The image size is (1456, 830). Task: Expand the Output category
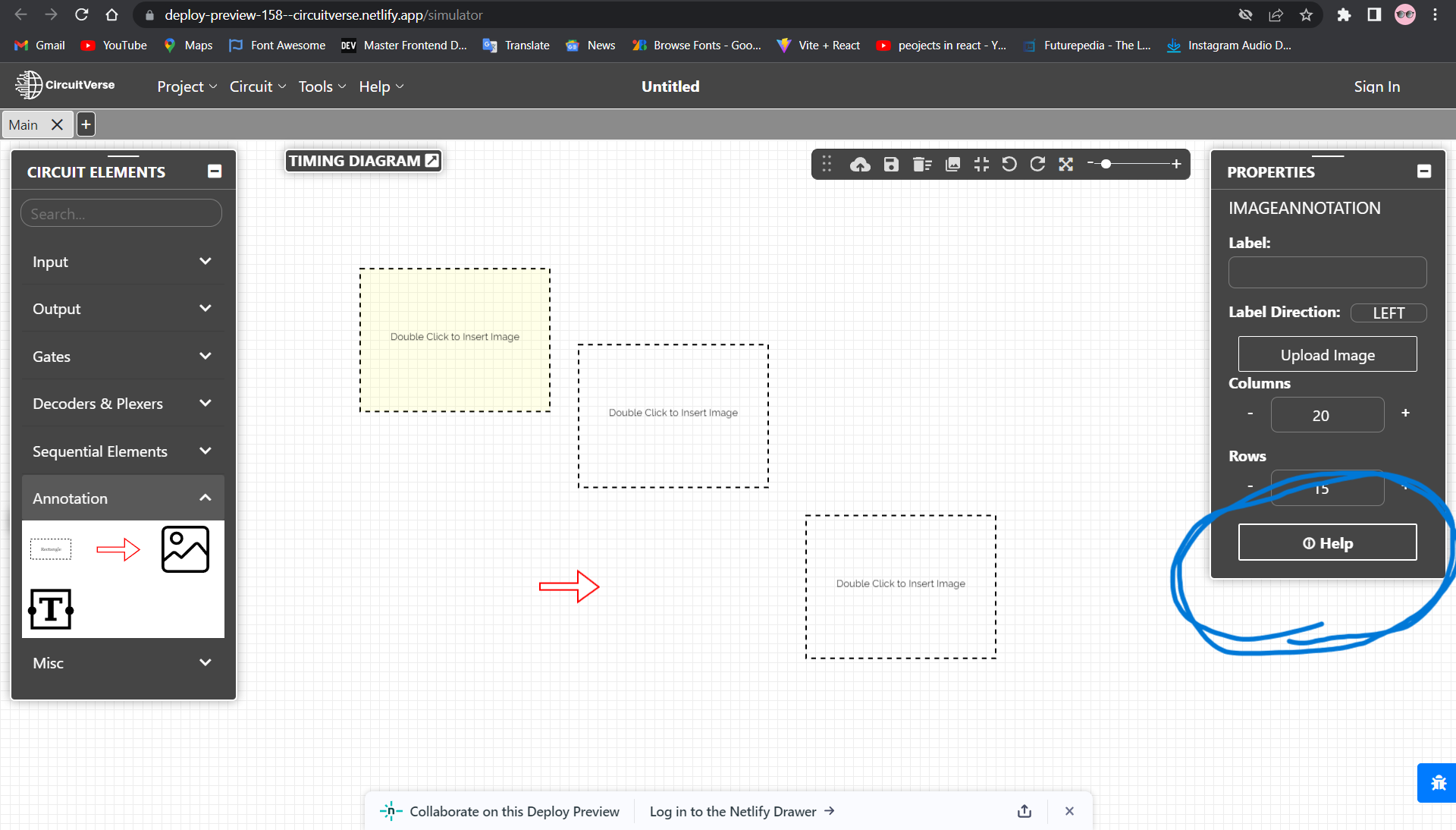(123, 309)
